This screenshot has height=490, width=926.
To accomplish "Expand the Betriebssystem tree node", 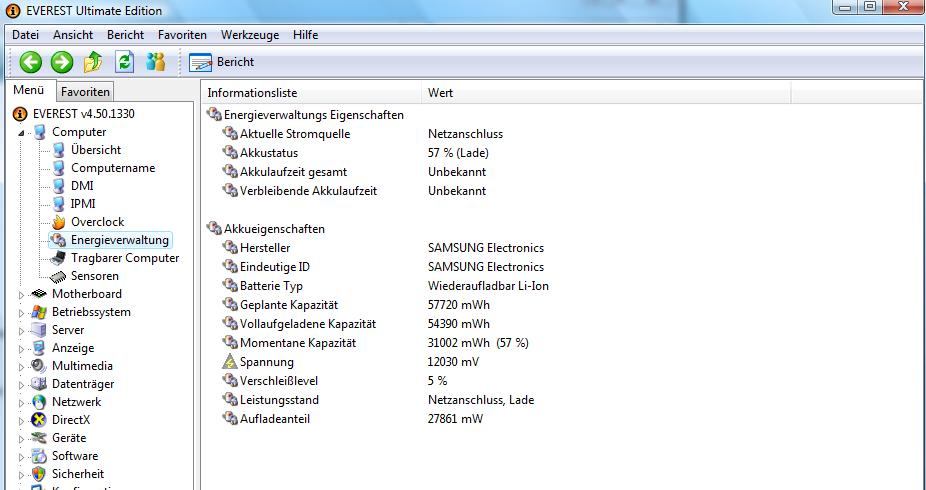I will tap(21, 313).
